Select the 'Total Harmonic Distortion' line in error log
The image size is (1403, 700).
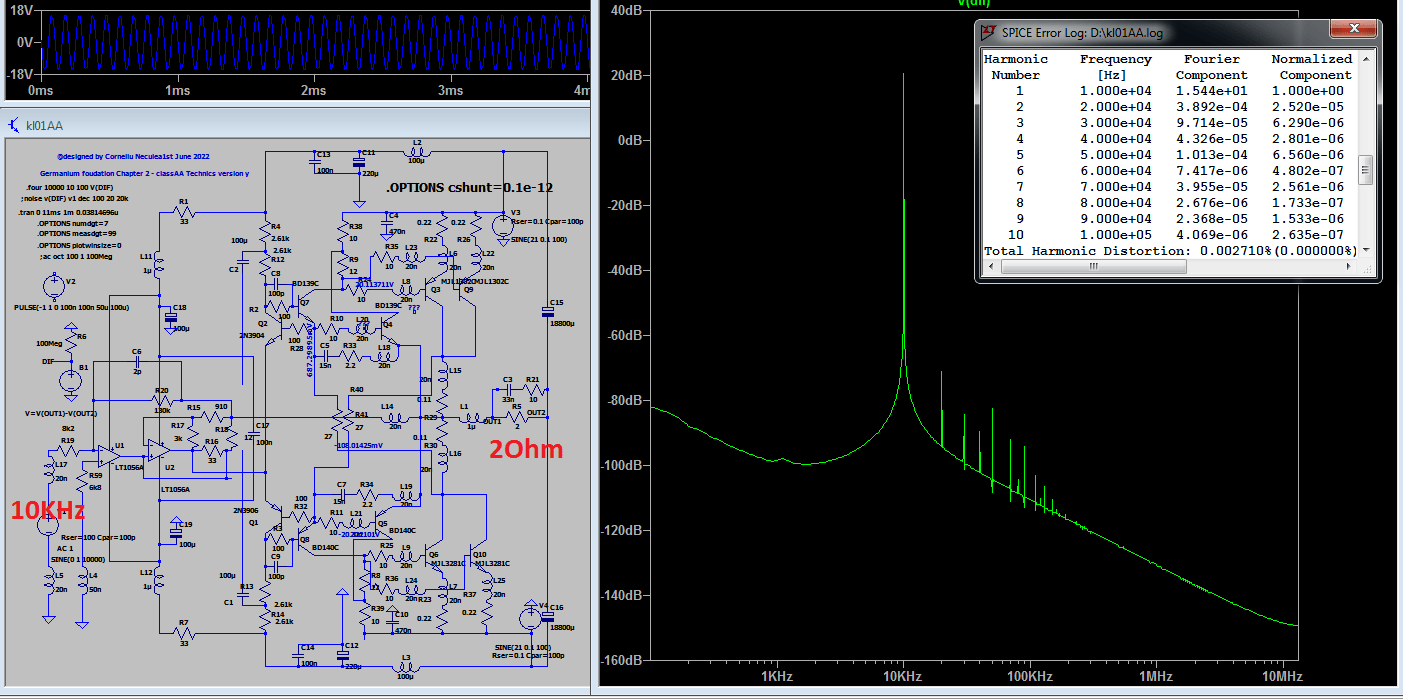pos(1170,251)
